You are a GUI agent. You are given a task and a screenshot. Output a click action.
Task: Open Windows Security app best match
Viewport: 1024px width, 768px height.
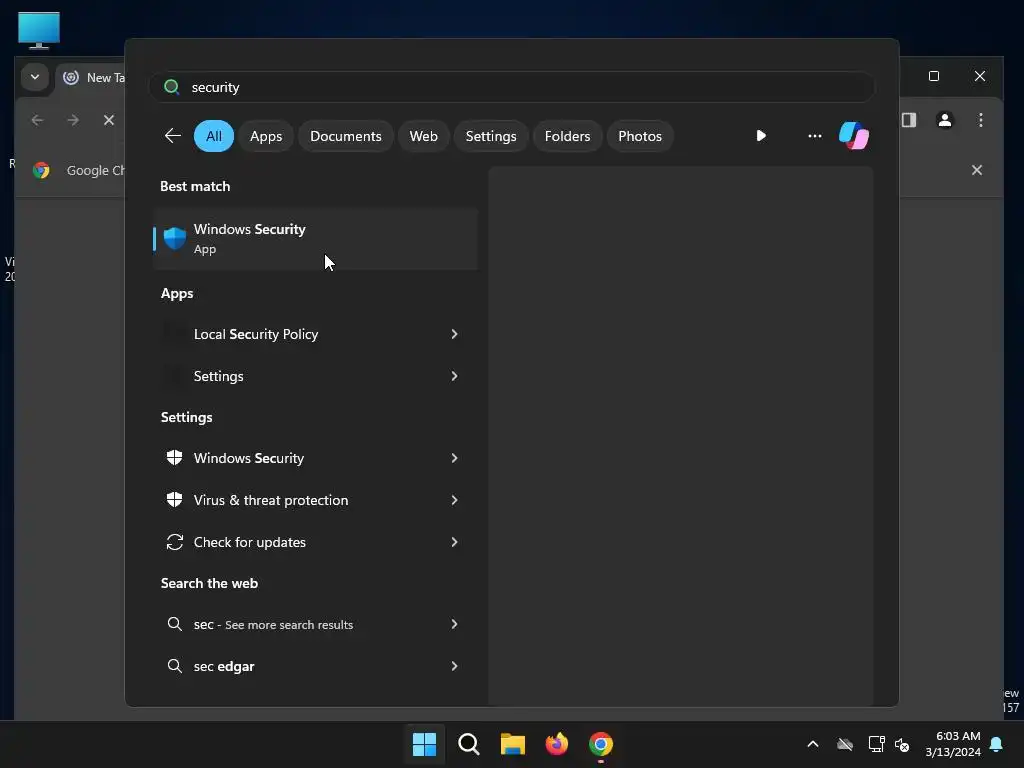(315, 238)
